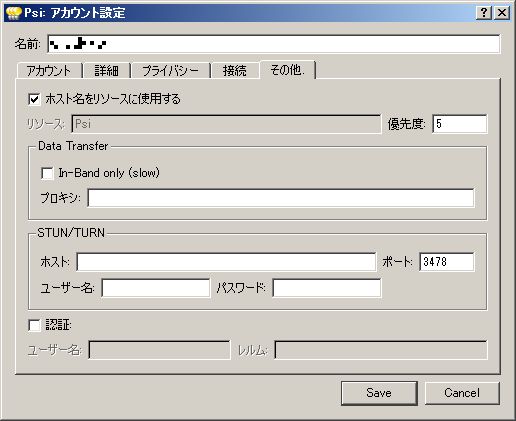
Task: Click the Cancel button
Action: [462, 393]
